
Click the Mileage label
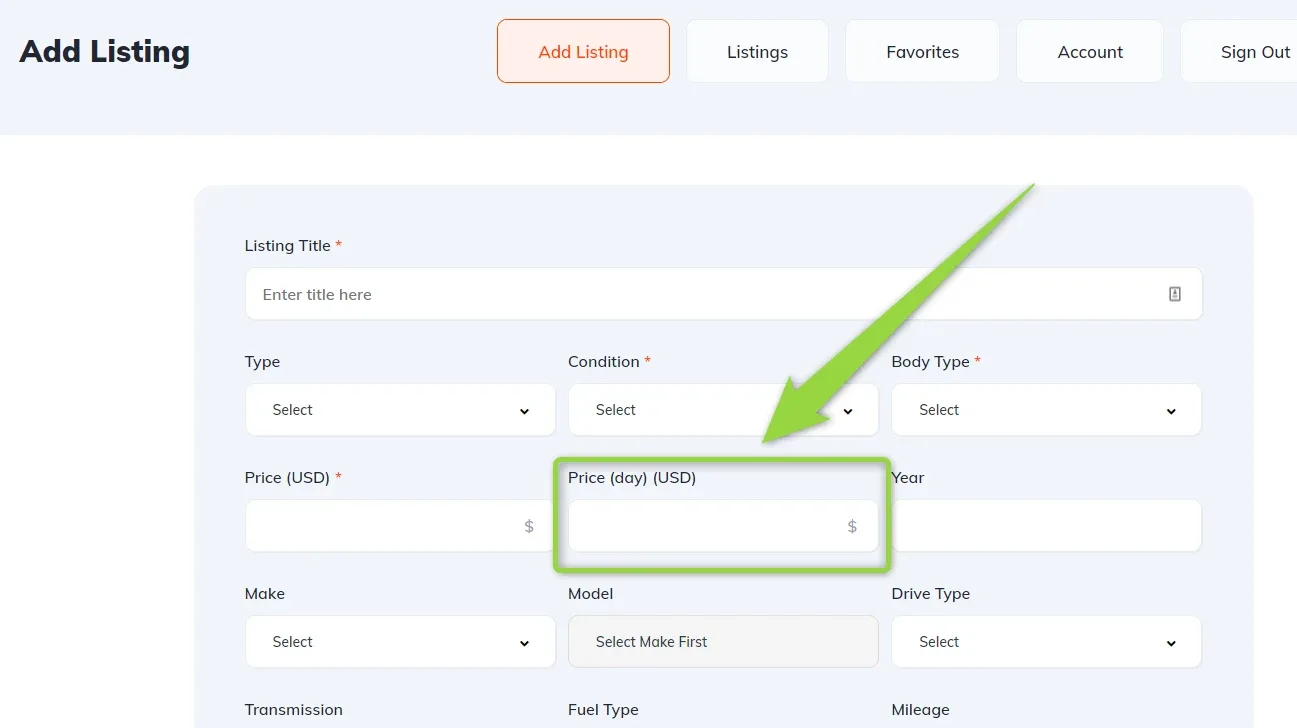pyautogui.click(x=920, y=709)
